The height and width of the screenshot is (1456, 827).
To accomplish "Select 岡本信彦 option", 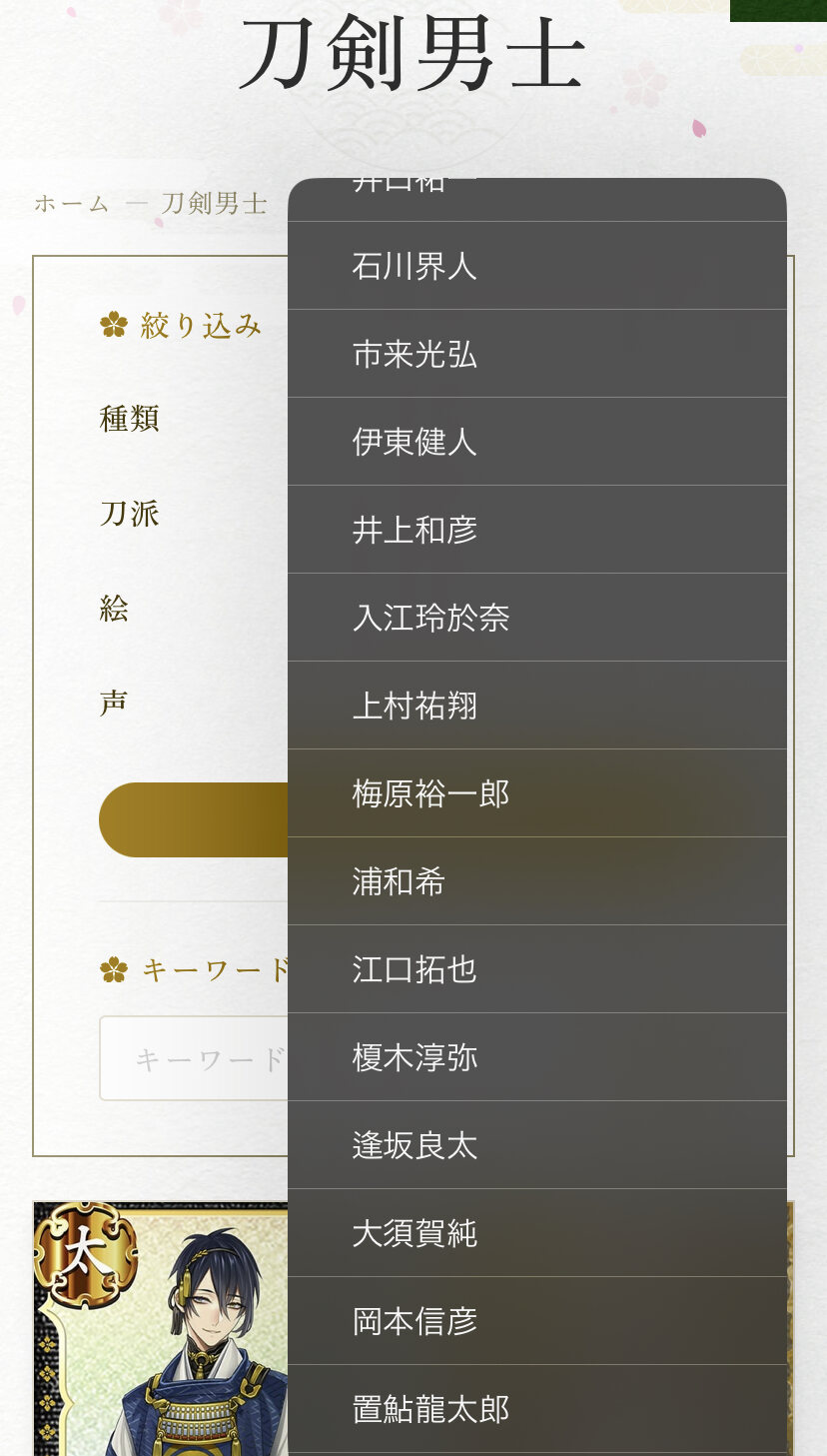I will 537,1321.
